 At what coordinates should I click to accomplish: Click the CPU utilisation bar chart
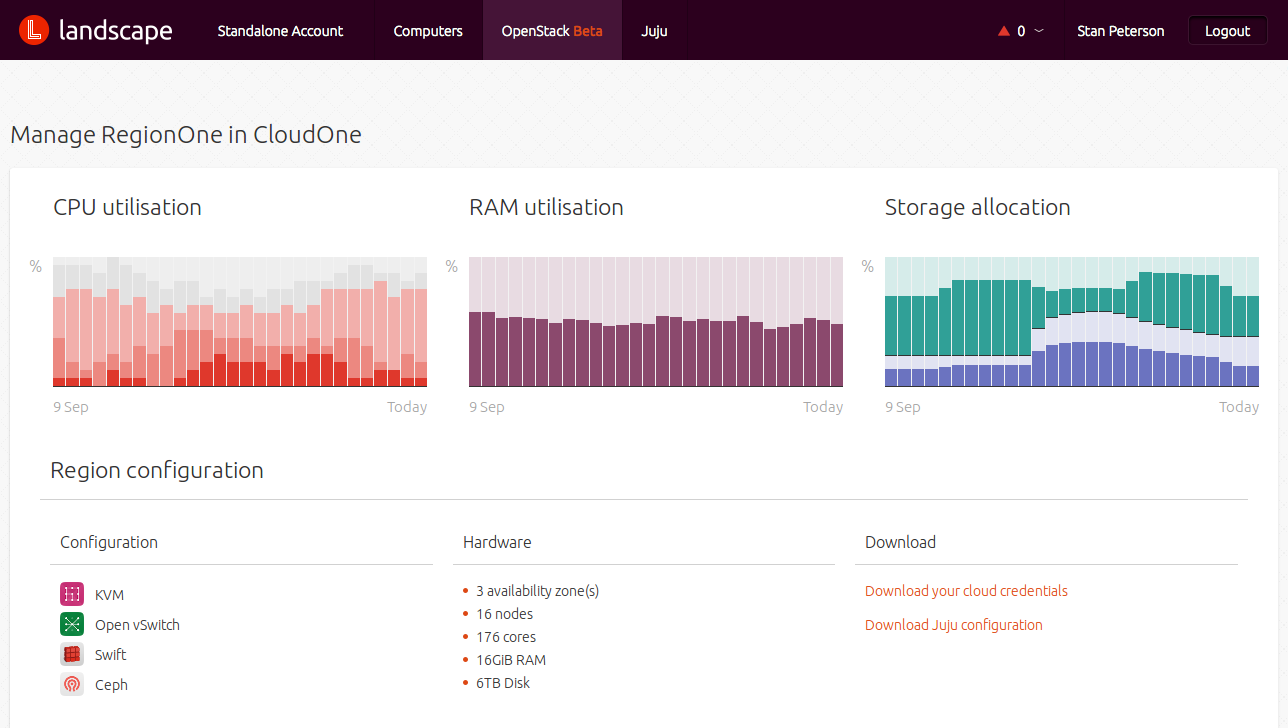240,322
